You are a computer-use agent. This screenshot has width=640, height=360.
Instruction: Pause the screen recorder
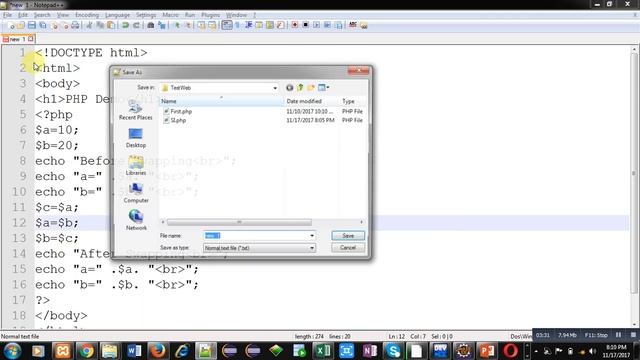pos(618,335)
